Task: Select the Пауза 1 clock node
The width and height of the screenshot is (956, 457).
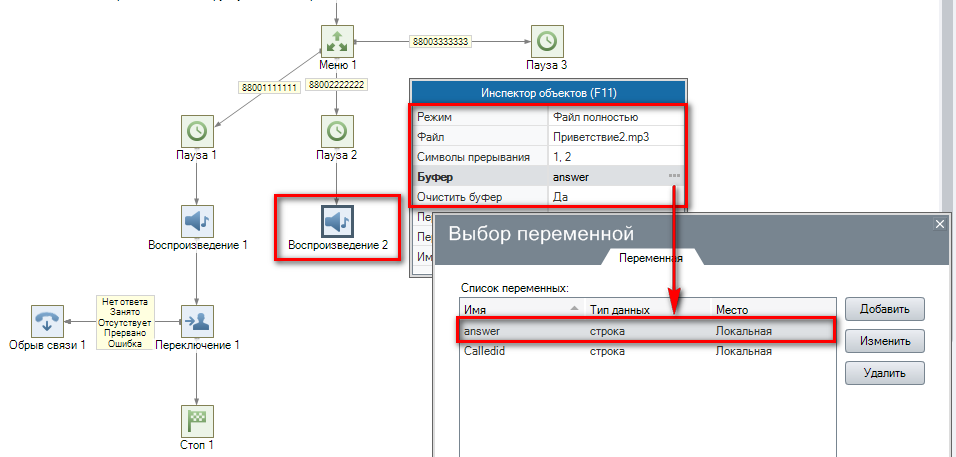Action: pyautogui.click(x=197, y=131)
